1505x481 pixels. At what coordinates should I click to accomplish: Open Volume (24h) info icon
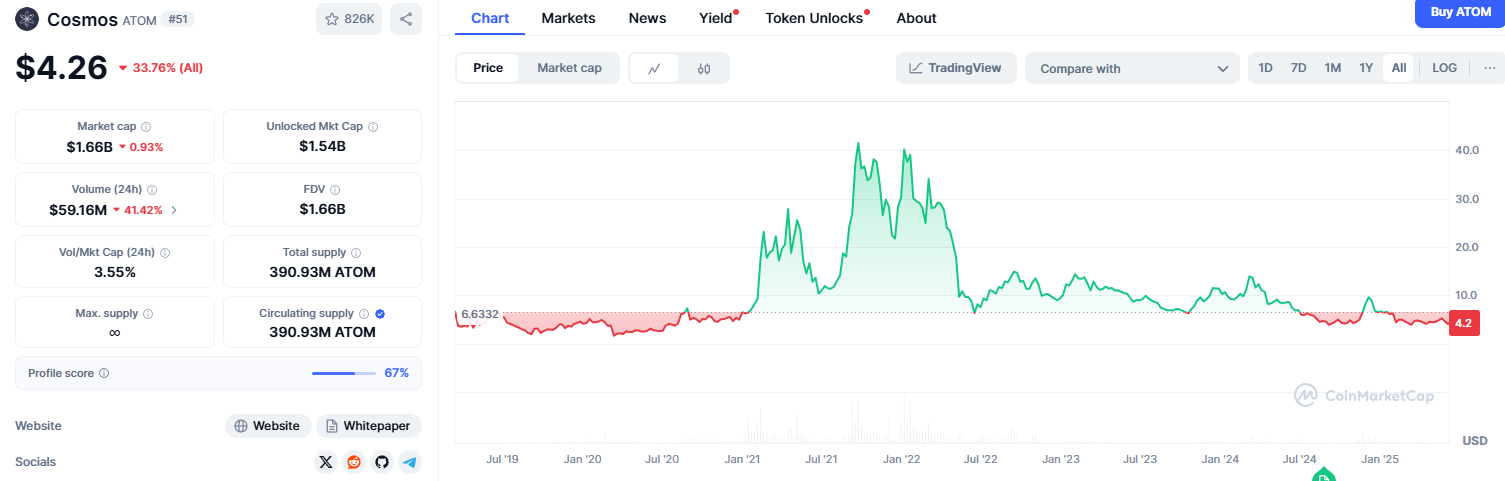tap(152, 190)
